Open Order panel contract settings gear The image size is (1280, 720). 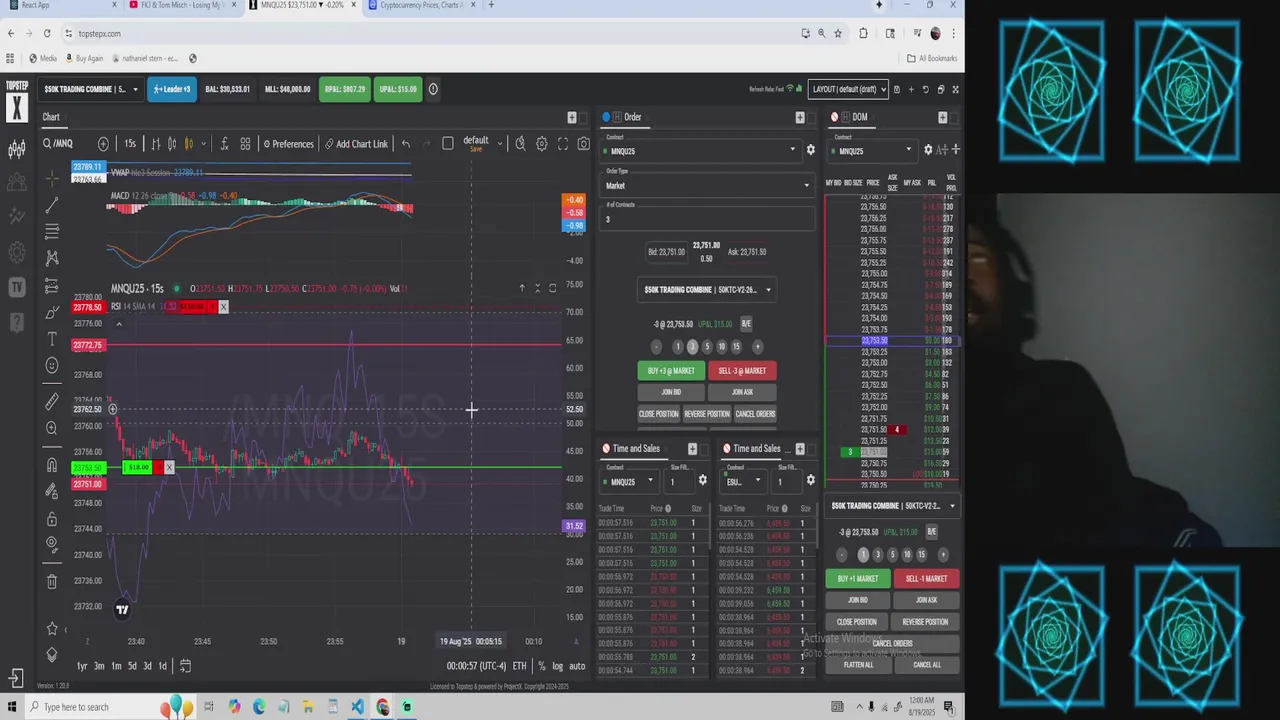(810, 150)
